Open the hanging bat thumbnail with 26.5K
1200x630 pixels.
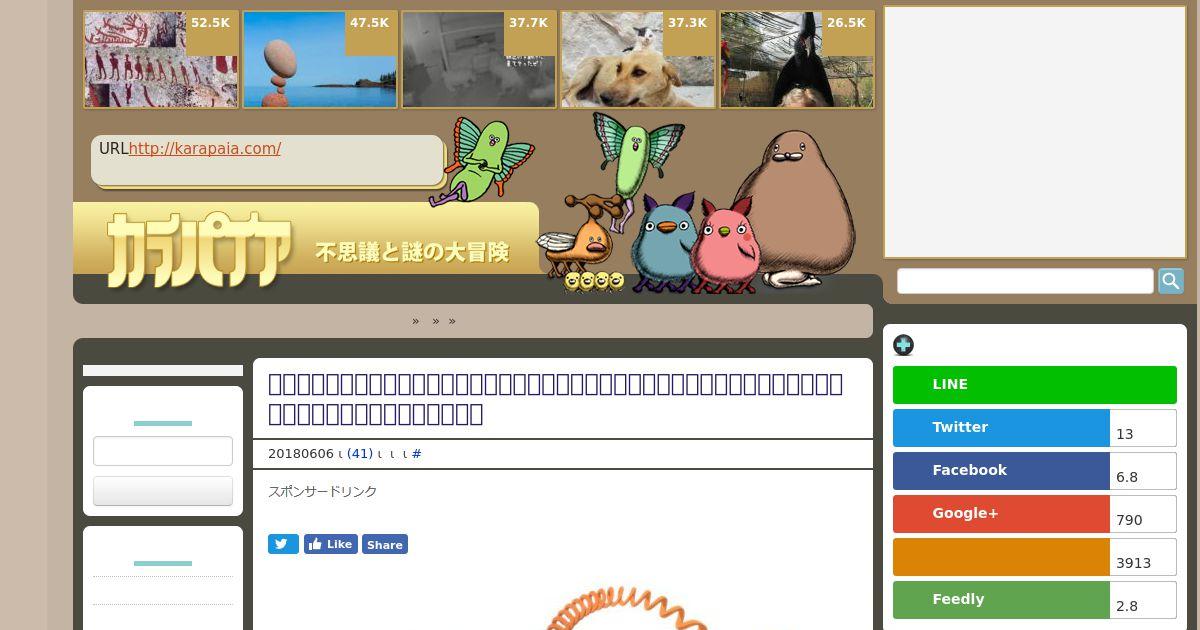click(x=797, y=60)
